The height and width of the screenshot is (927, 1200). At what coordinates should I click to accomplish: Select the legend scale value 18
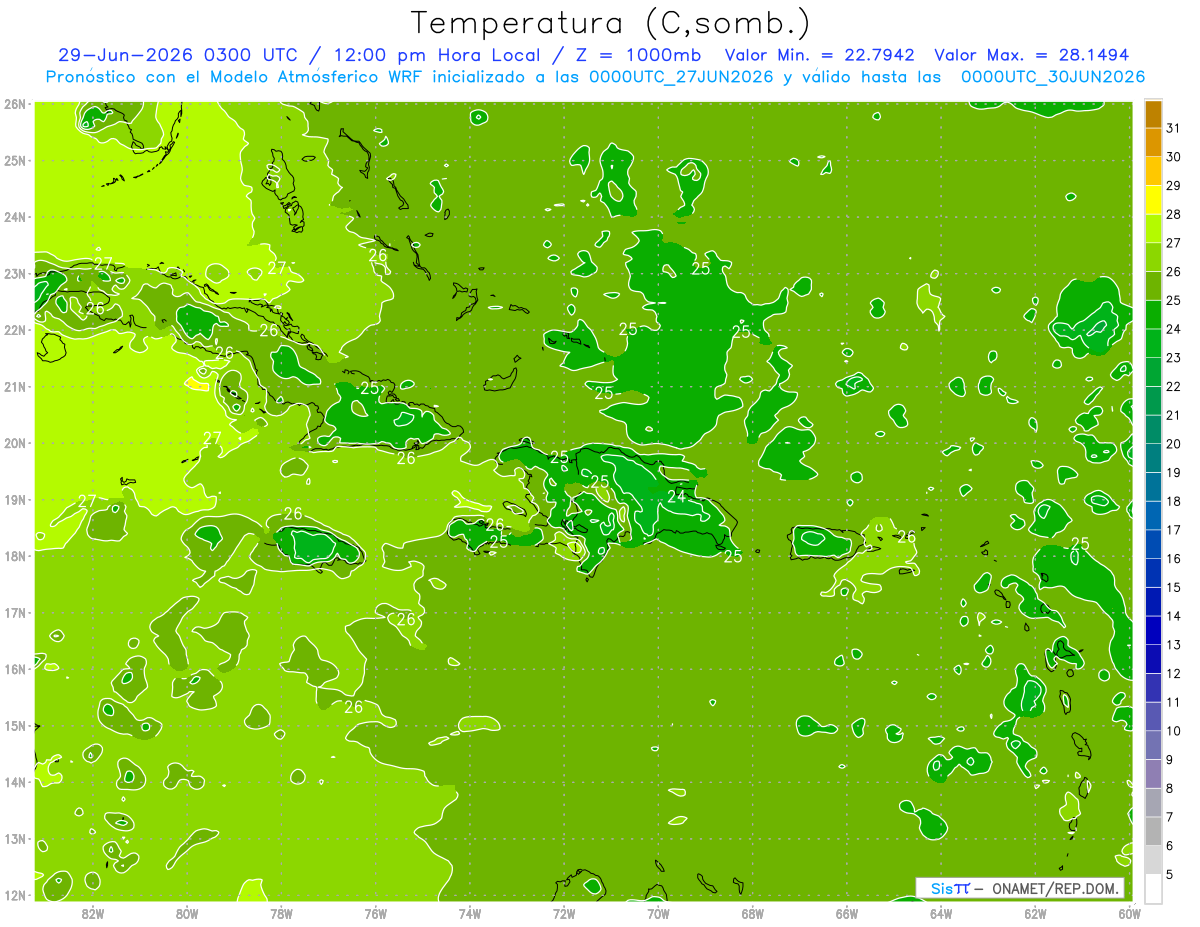1173,501
